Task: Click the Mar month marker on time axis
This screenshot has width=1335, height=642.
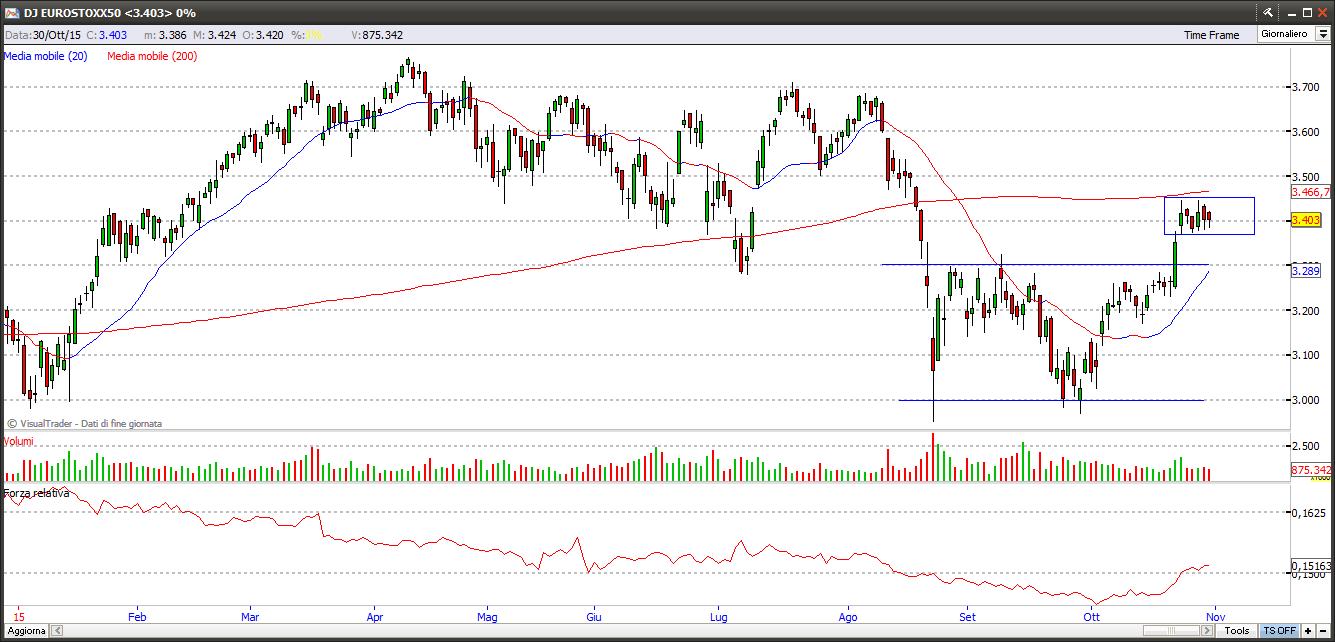Action: coord(251,618)
